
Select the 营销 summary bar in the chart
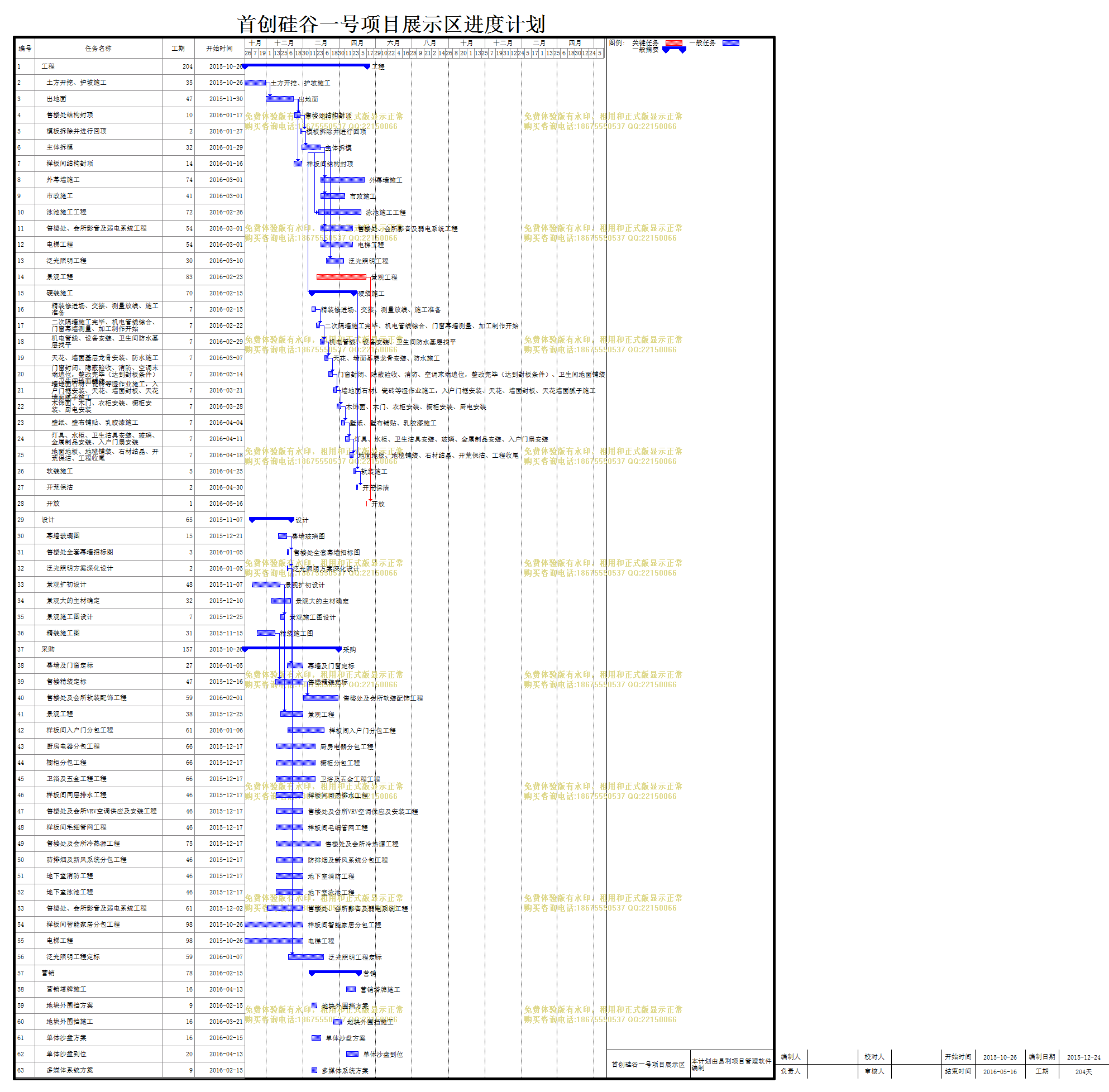coord(336,973)
